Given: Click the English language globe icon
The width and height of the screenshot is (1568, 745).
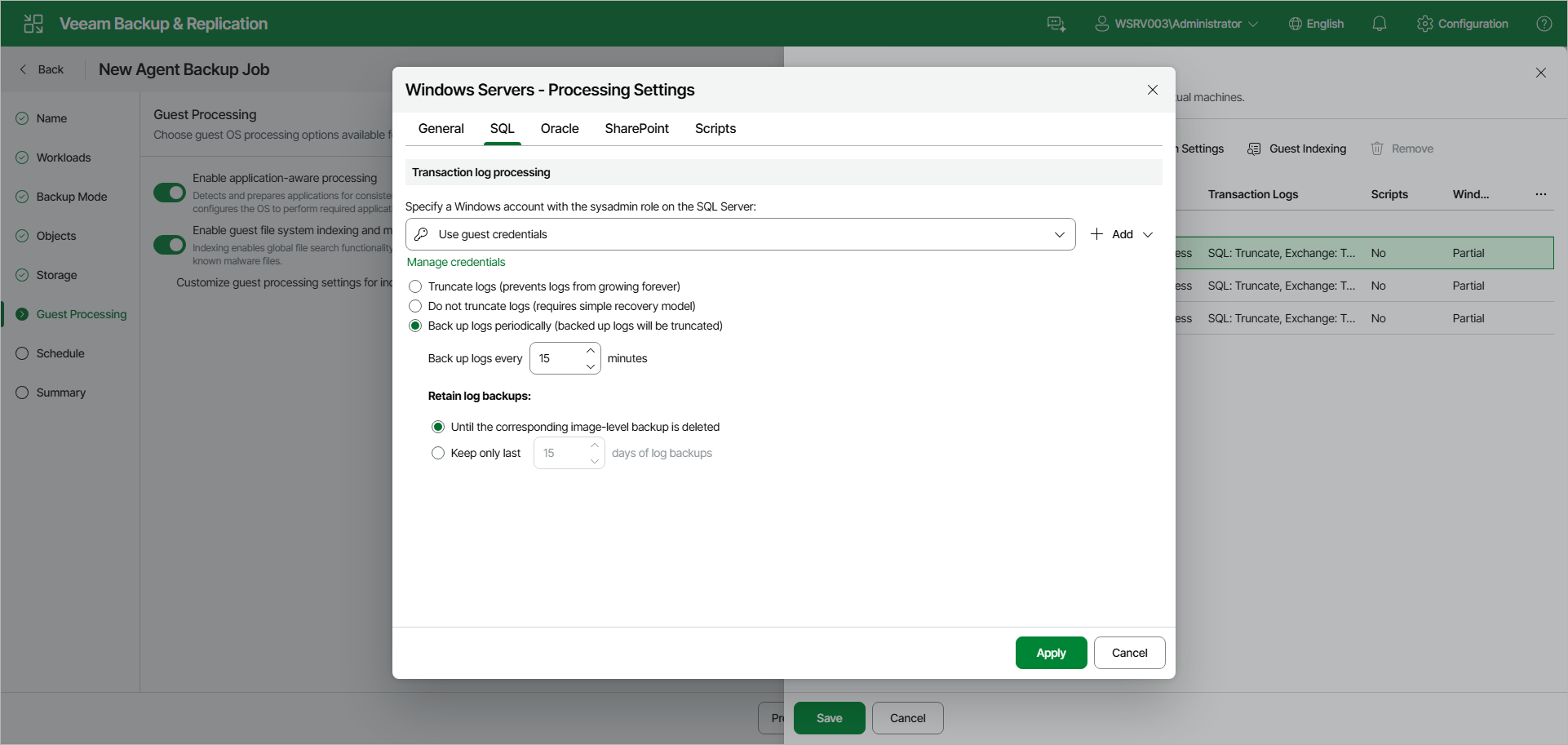Looking at the screenshot, I should click(1295, 24).
